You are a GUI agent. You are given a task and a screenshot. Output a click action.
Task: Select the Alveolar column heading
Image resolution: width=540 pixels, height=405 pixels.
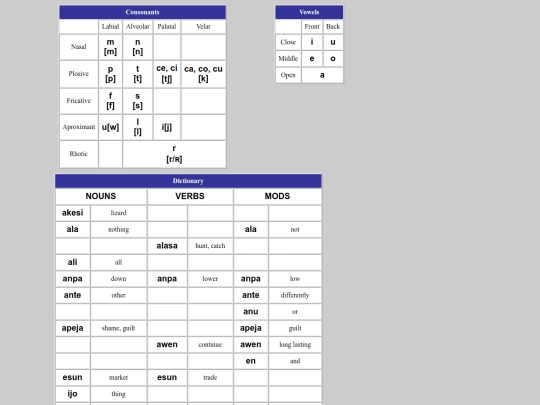coord(137,27)
